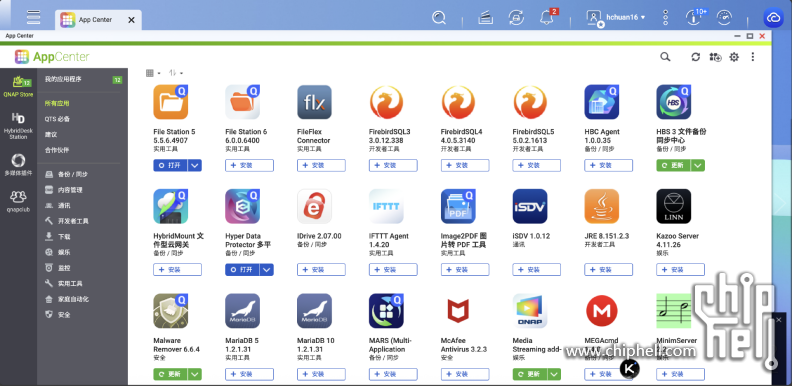
Task: Click the manual install icon in App Center
Action: pos(715,57)
